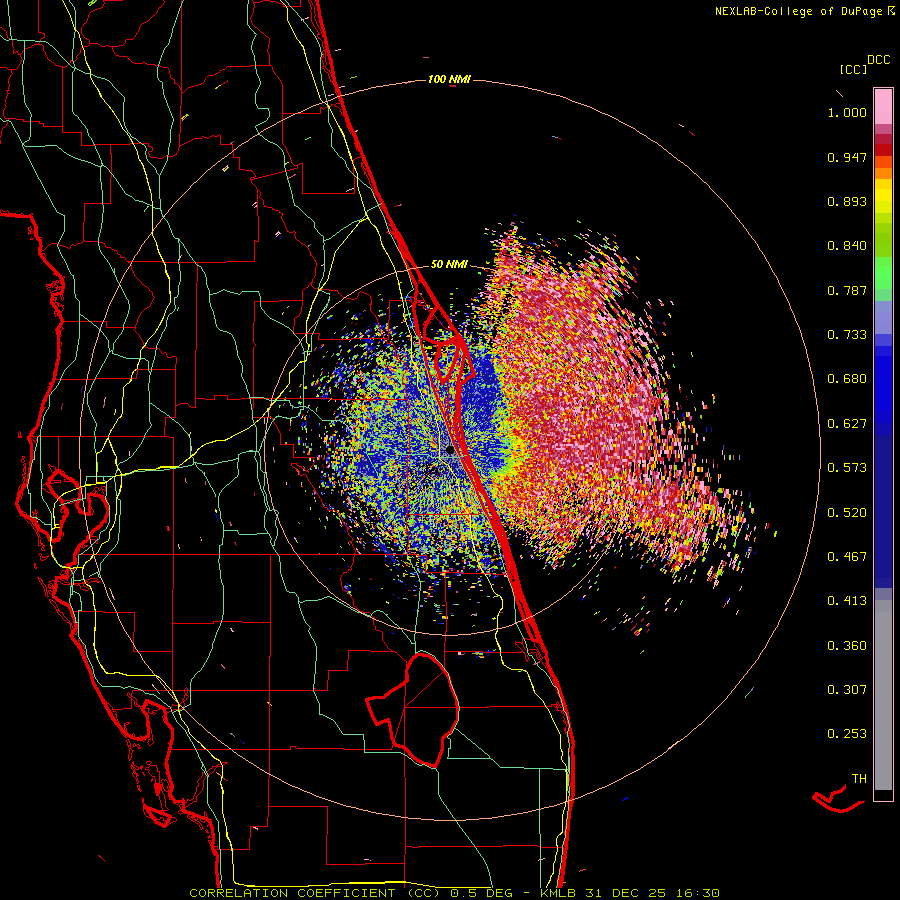Click the 100 NMI range ring label
The image size is (900, 900).
tap(449, 79)
